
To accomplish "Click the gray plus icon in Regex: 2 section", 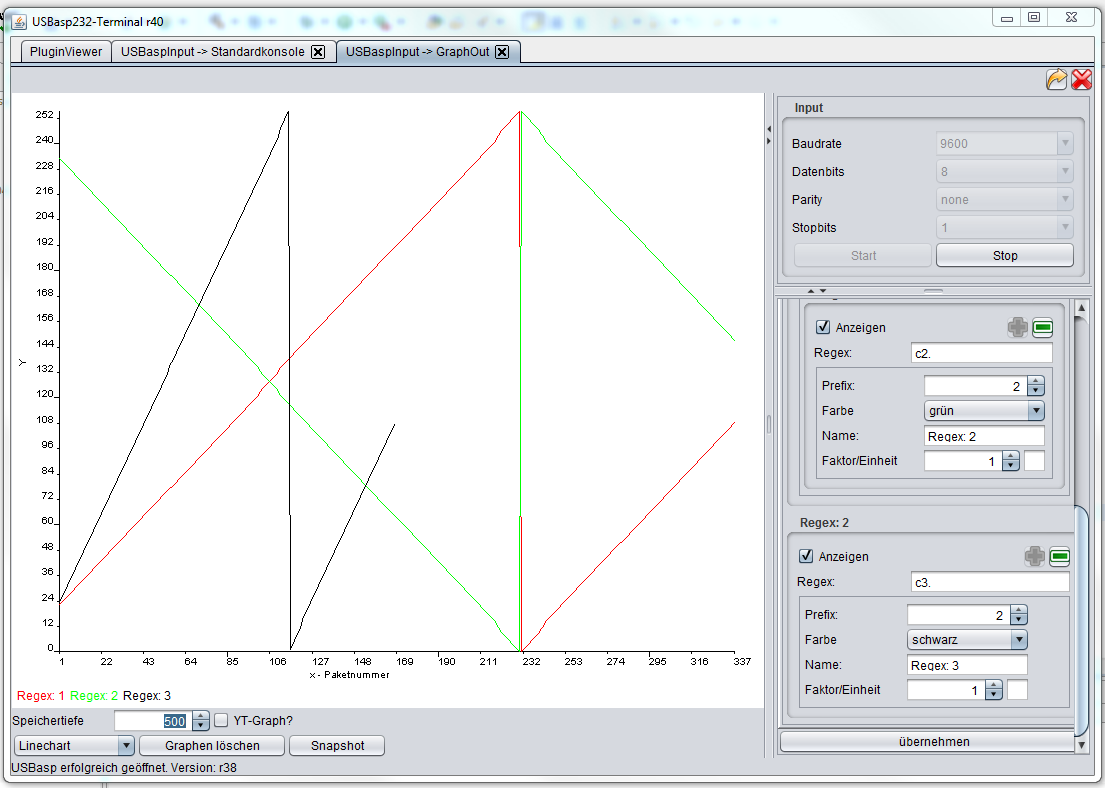I will [1034, 556].
